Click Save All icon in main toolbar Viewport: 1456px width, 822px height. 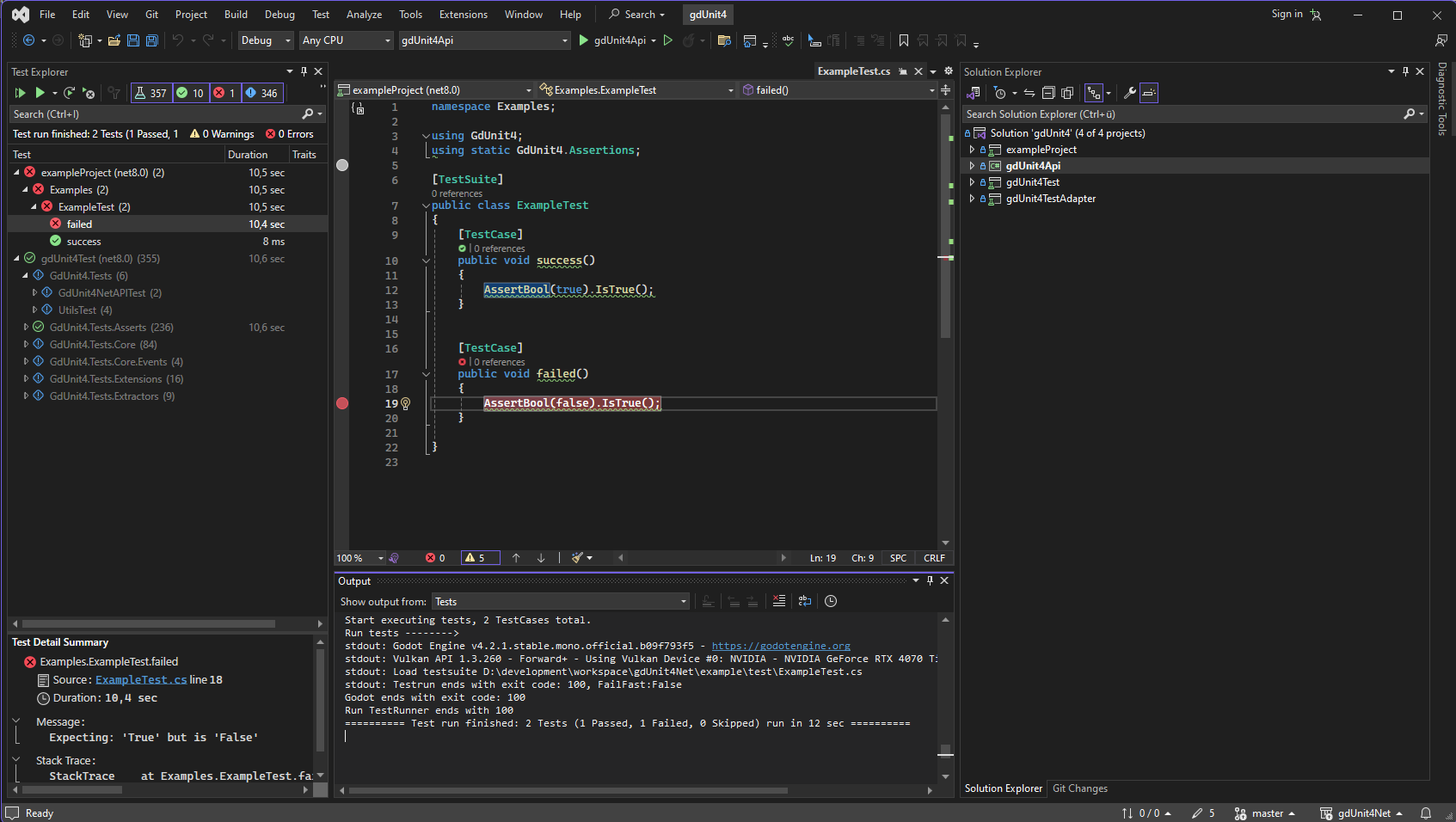pyautogui.click(x=152, y=40)
